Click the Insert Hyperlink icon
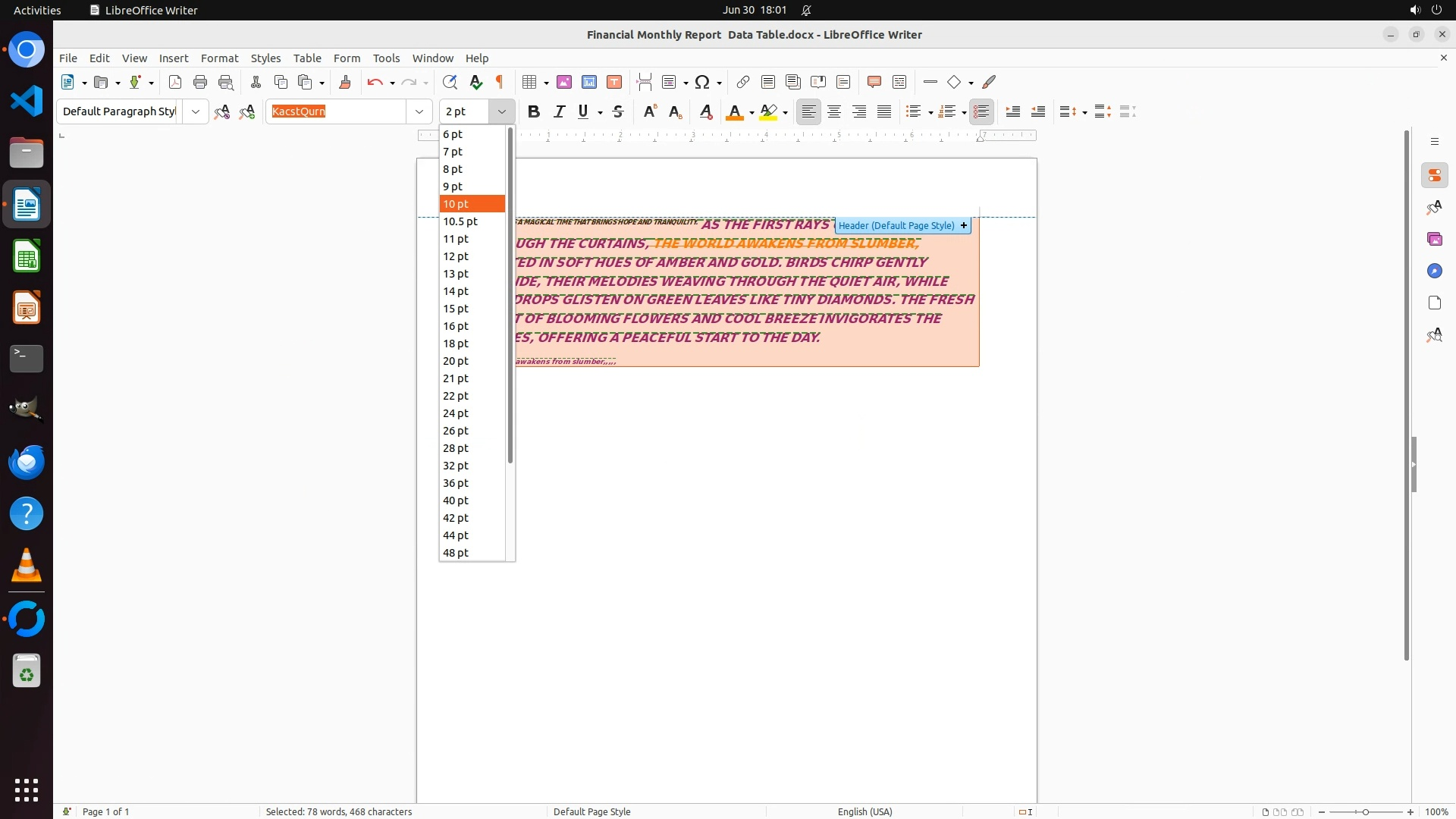The width and height of the screenshot is (1456, 819). [743, 82]
